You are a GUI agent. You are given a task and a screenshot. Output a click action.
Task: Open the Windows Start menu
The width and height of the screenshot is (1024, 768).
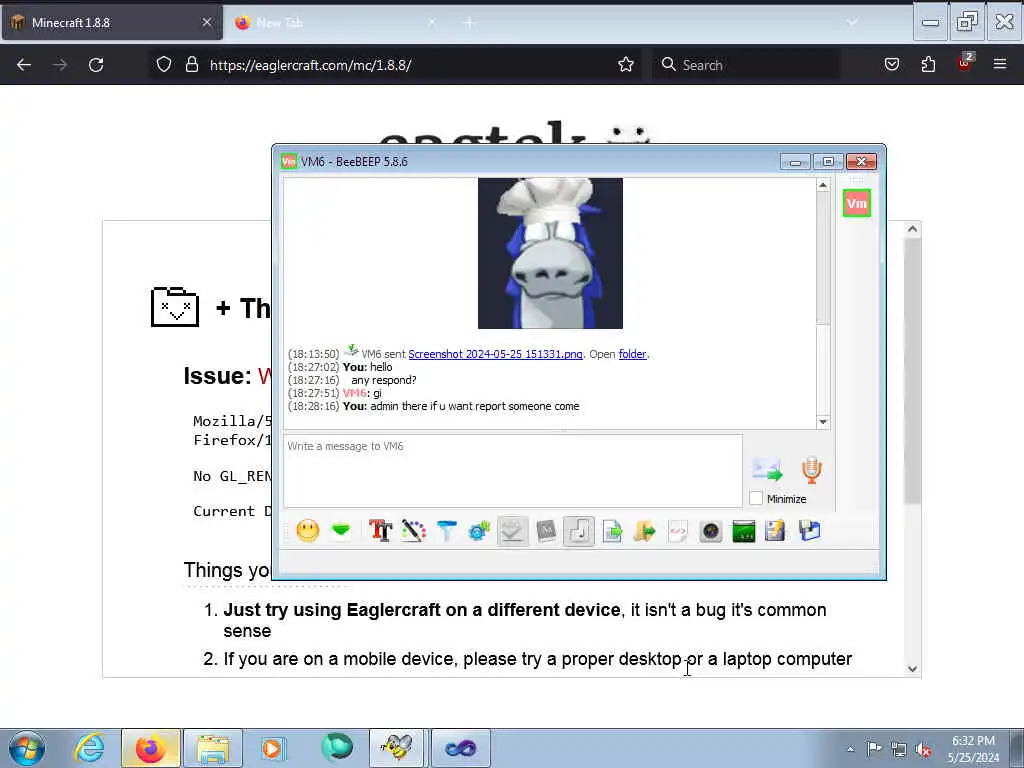pyautogui.click(x=26, y=748)
